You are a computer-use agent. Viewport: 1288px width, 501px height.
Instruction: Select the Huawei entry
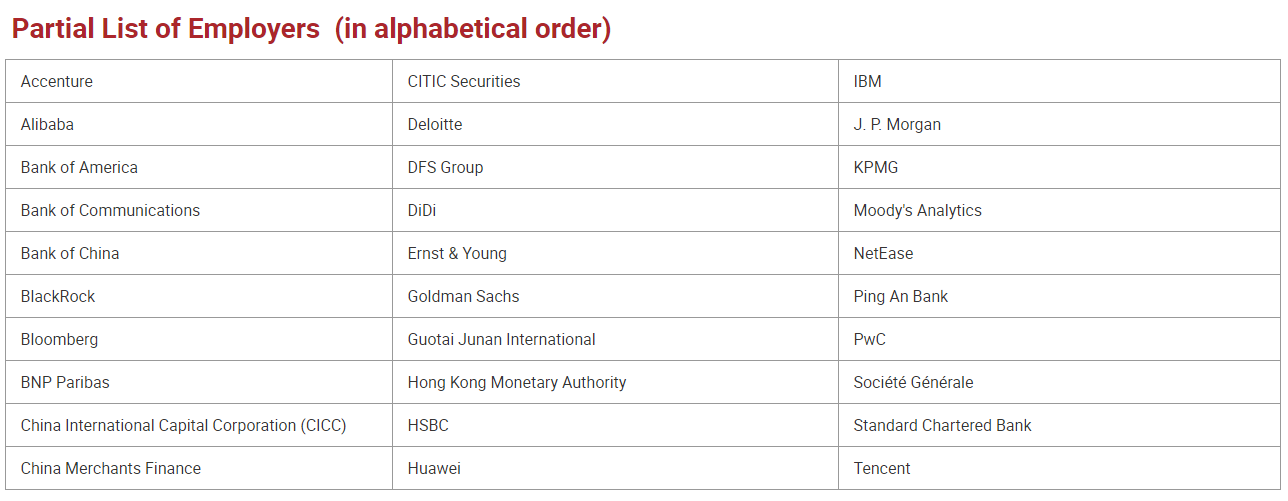point(434,469)
